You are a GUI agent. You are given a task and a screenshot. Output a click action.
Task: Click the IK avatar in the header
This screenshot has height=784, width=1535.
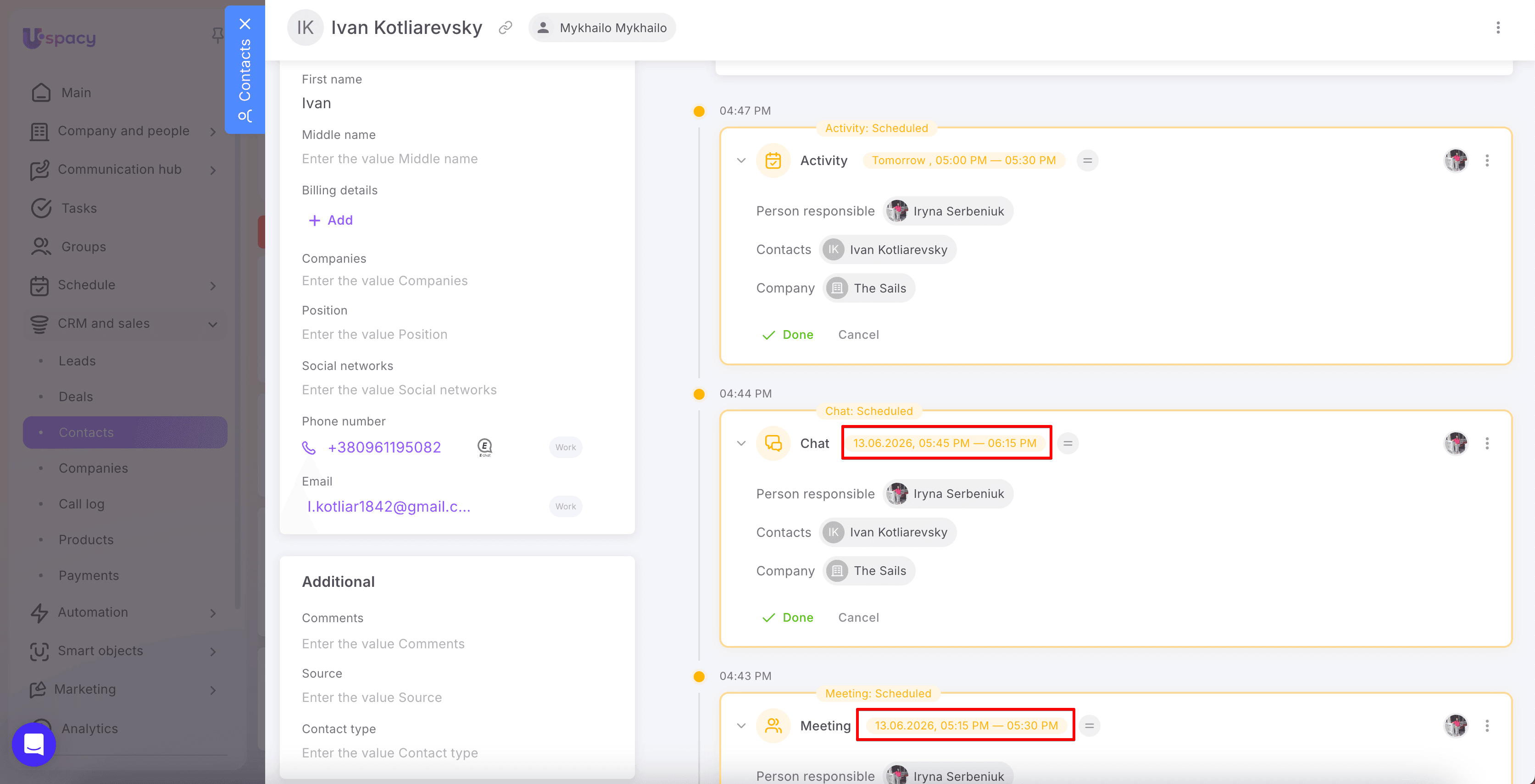click(x=305, y=28)
